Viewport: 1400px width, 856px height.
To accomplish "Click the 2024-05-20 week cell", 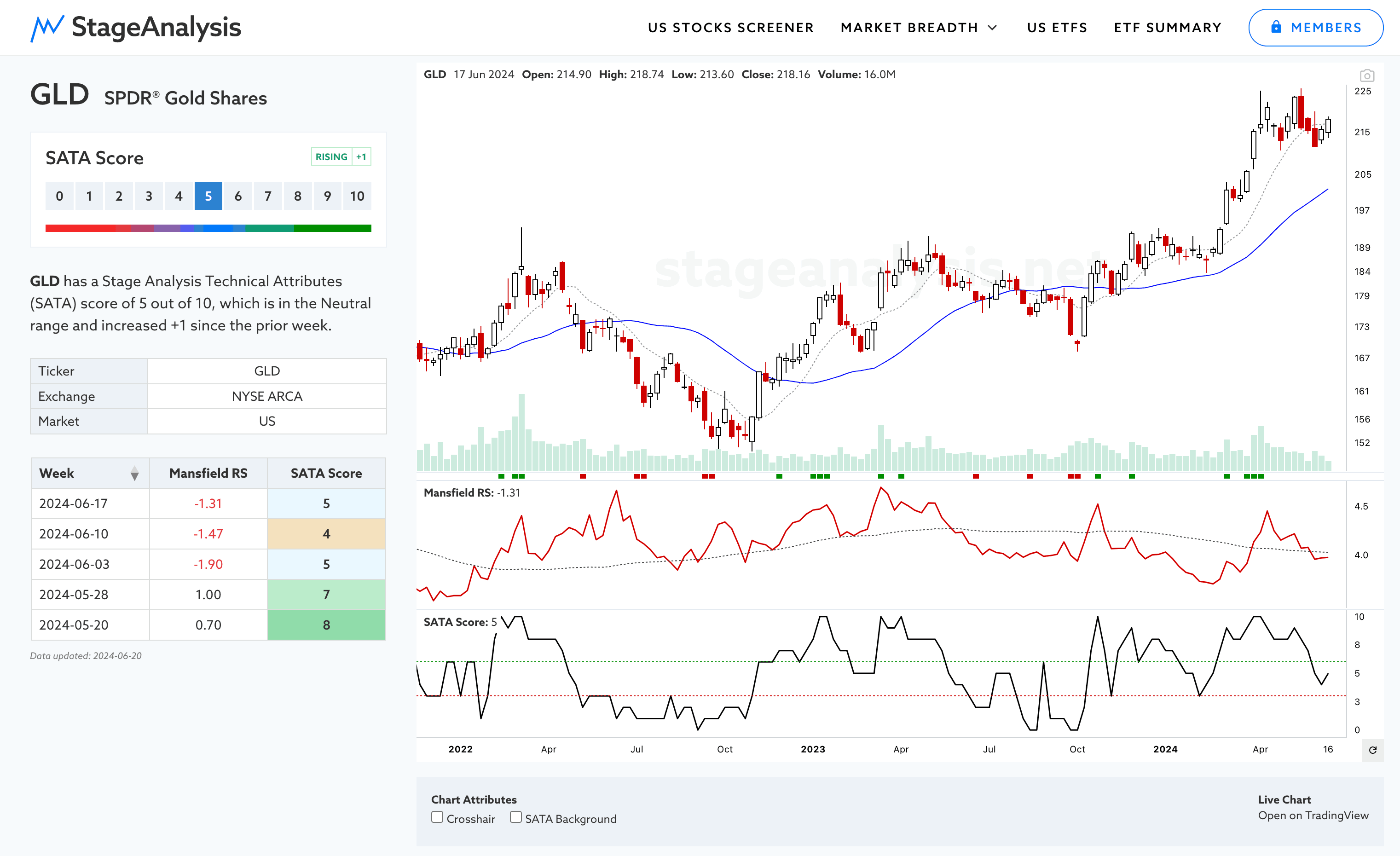I will 90,625.
